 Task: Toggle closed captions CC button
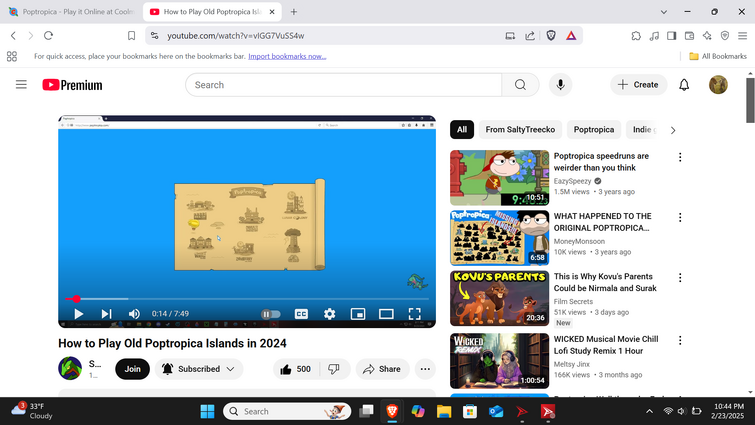301,314
